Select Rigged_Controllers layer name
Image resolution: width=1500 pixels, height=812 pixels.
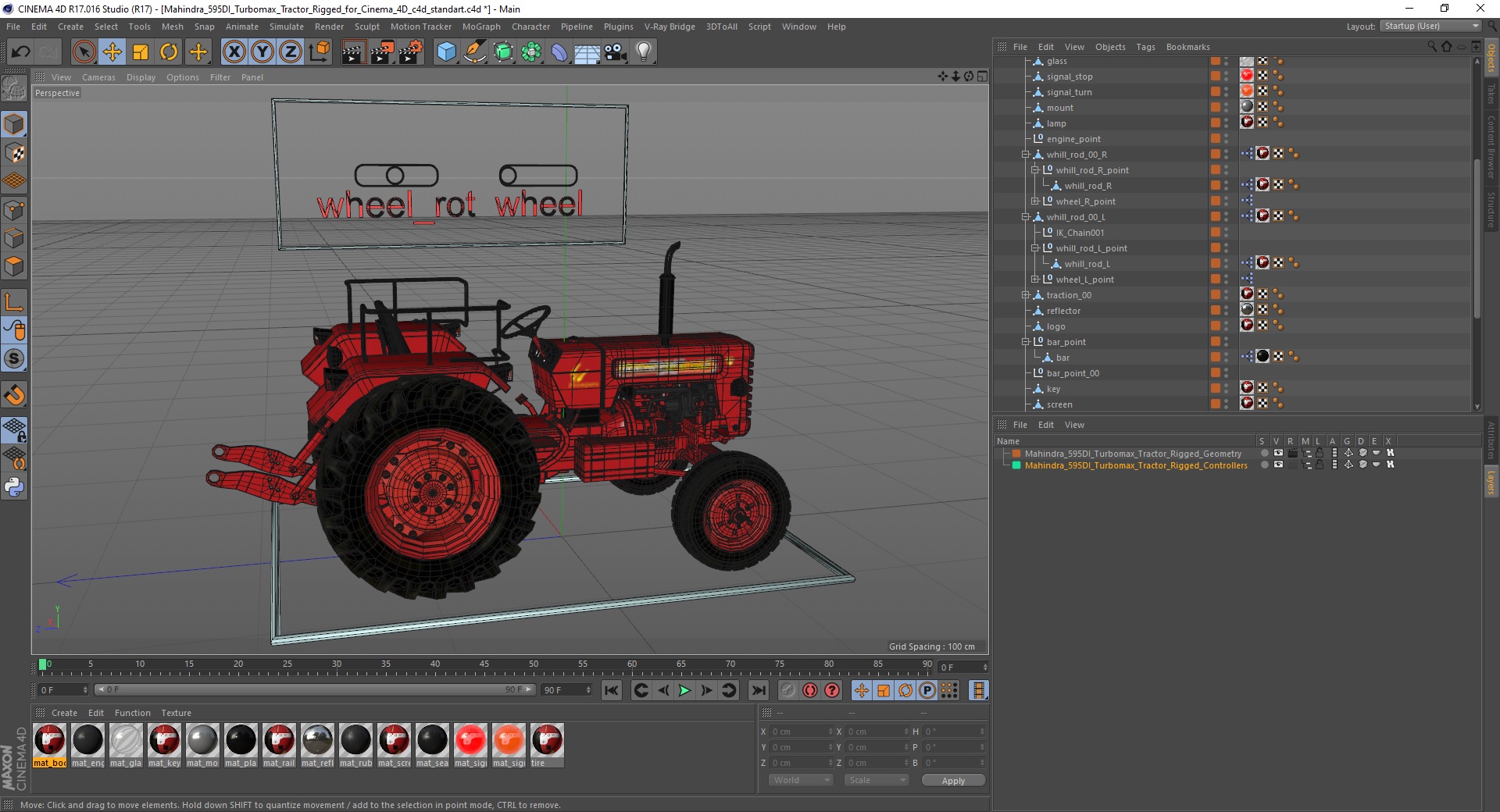point(1136,465)
